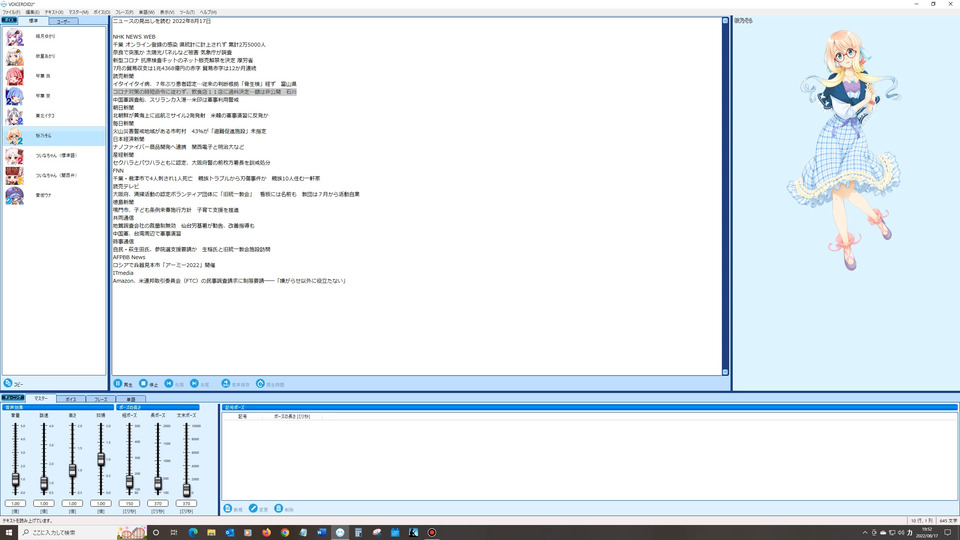Open the 編集 menu
Screen dimensions: 960x540
click(x=32, y=12)
